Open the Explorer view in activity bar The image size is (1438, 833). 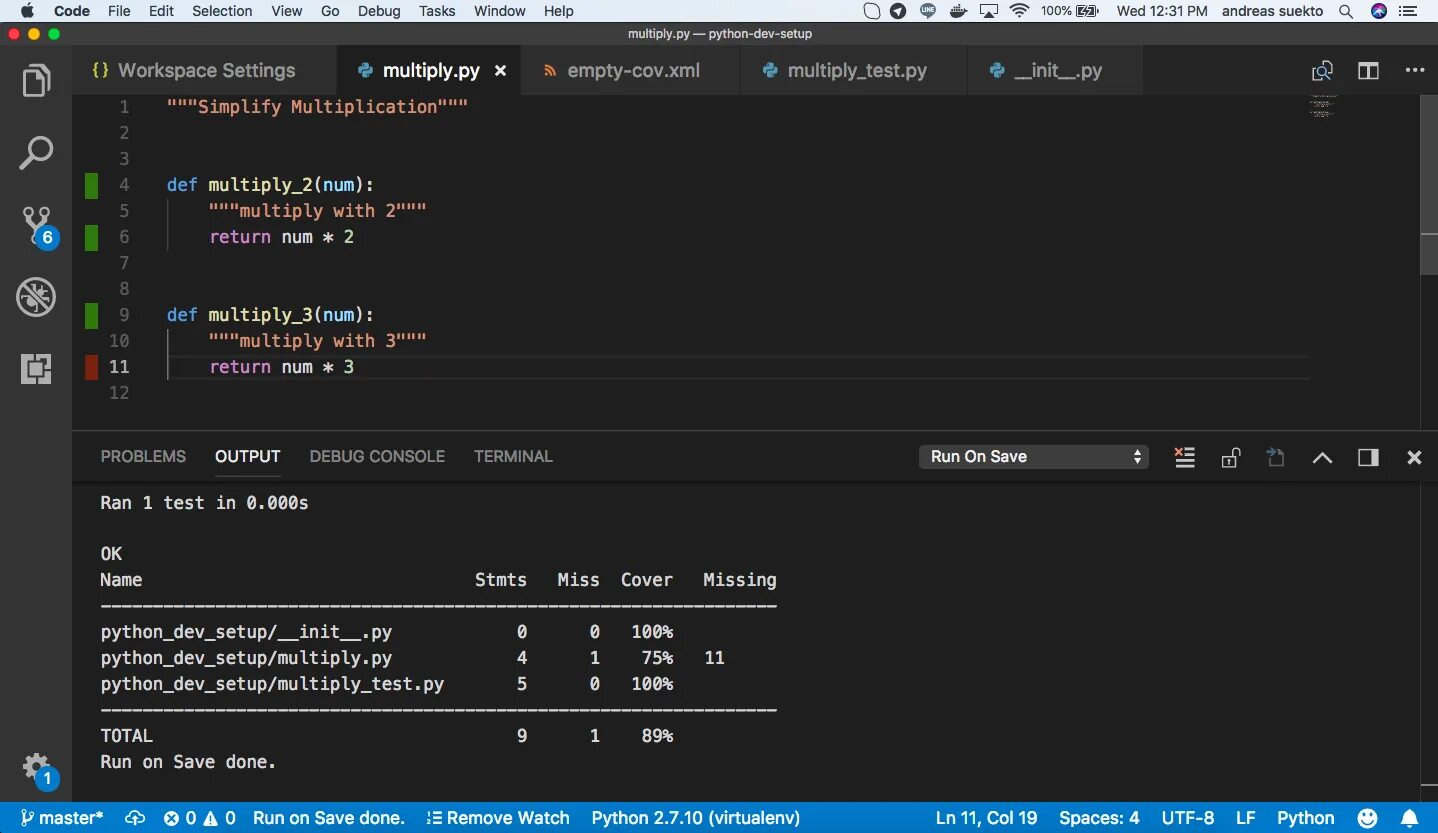pos(36,80)
